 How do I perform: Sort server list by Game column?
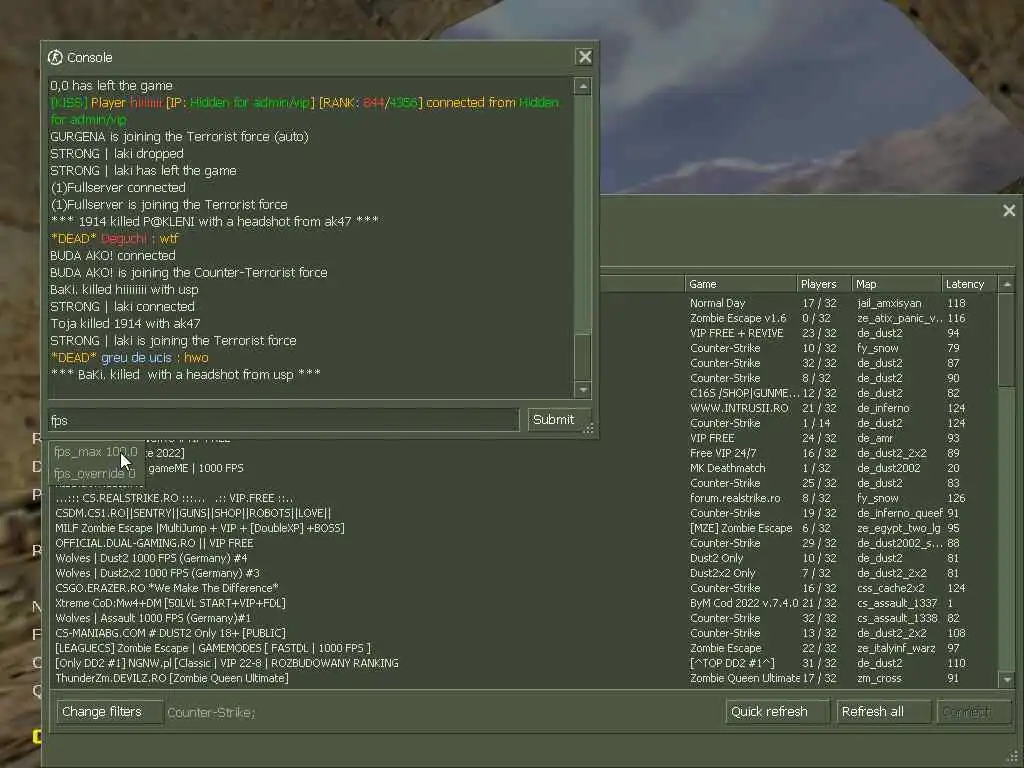coord(741,284)
